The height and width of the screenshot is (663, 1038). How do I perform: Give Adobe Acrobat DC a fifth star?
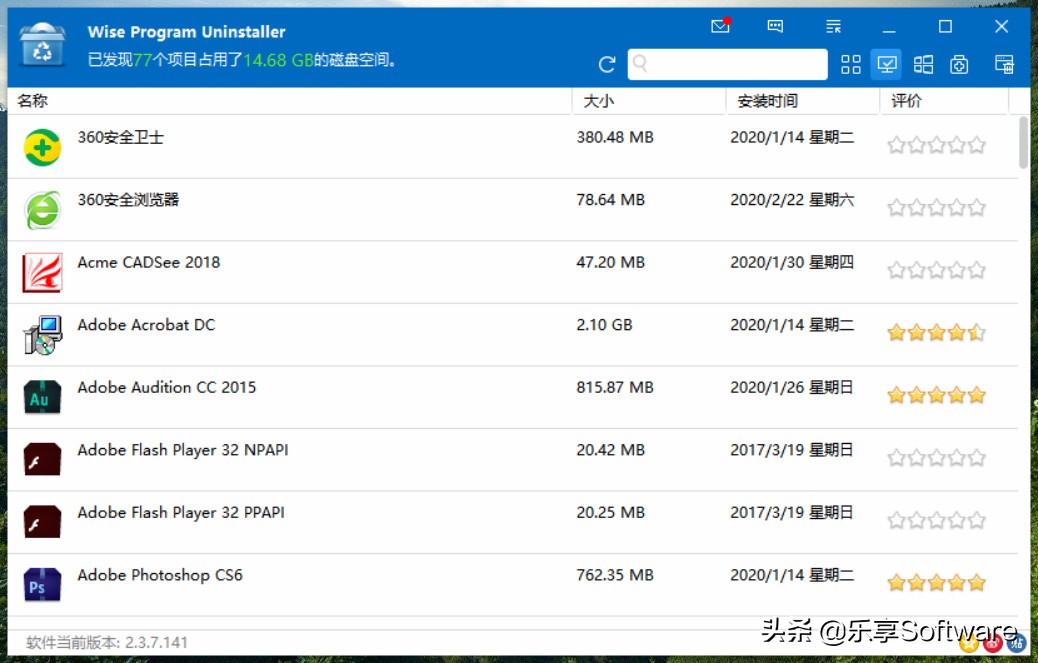pos(975,332)
